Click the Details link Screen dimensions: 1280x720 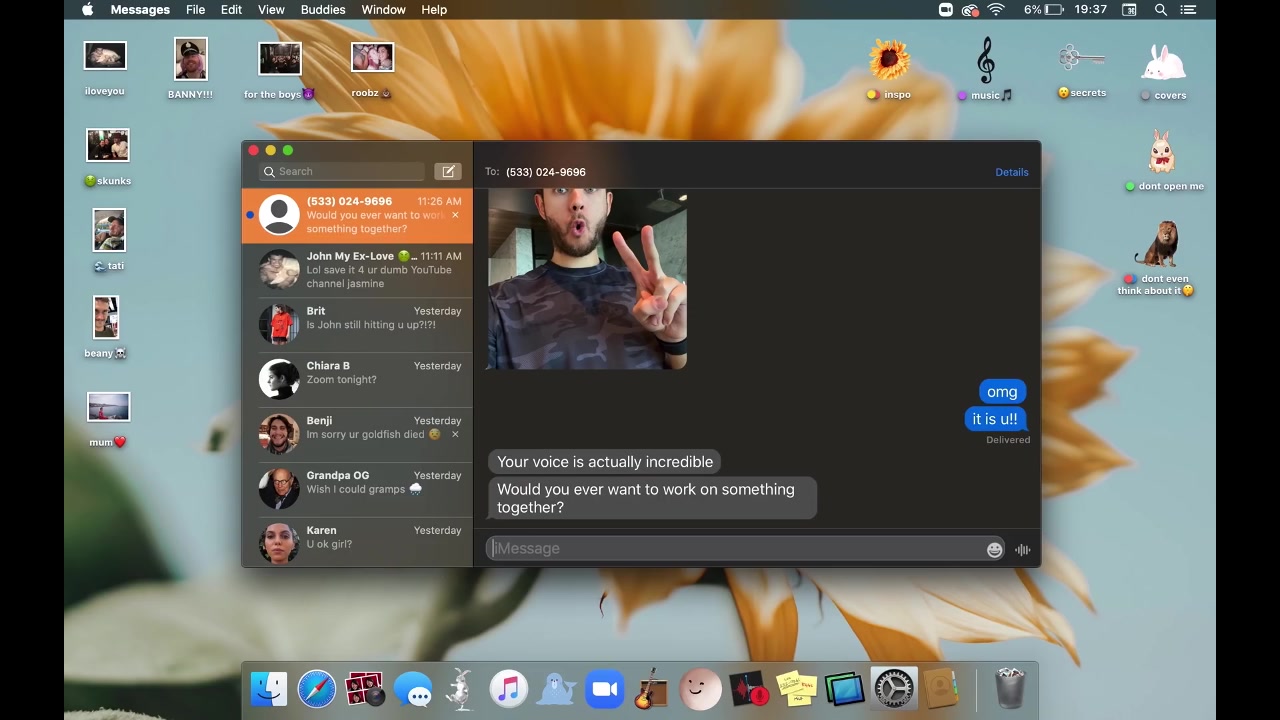tap(1011, 172)
